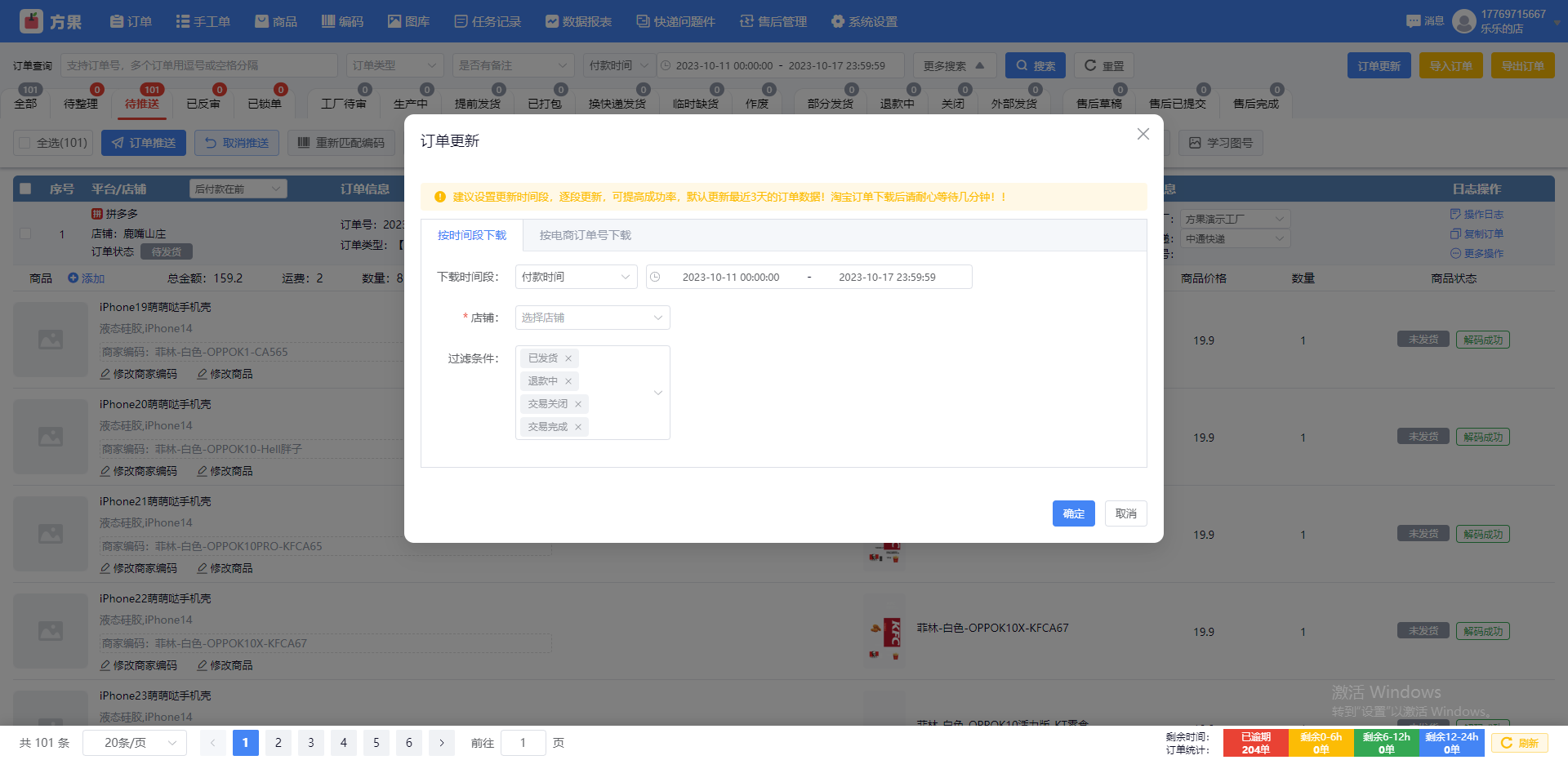Click the 重新匹配编码 barcode button
The width and height of the screenshot is (1568, 760).
click(341, 143)
